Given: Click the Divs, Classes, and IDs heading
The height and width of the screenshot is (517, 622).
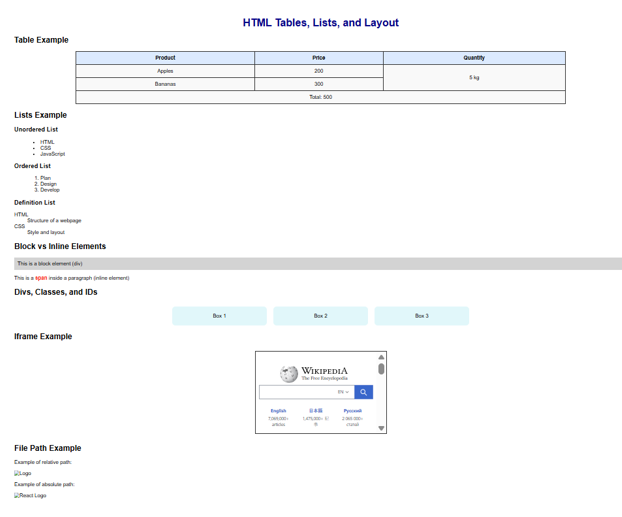Looking at the screenshot, I should point(56,292).
